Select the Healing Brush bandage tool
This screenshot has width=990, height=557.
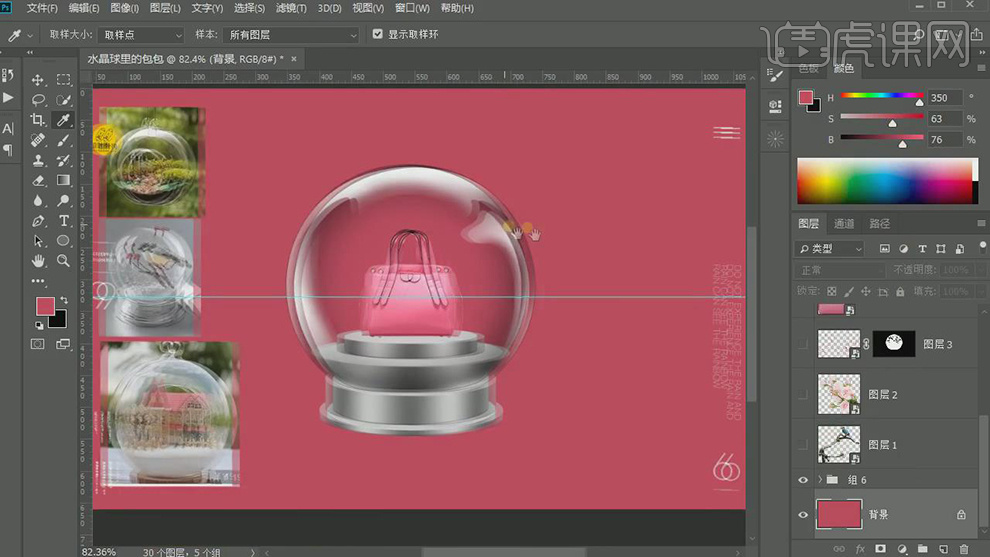tap(38, 140)
